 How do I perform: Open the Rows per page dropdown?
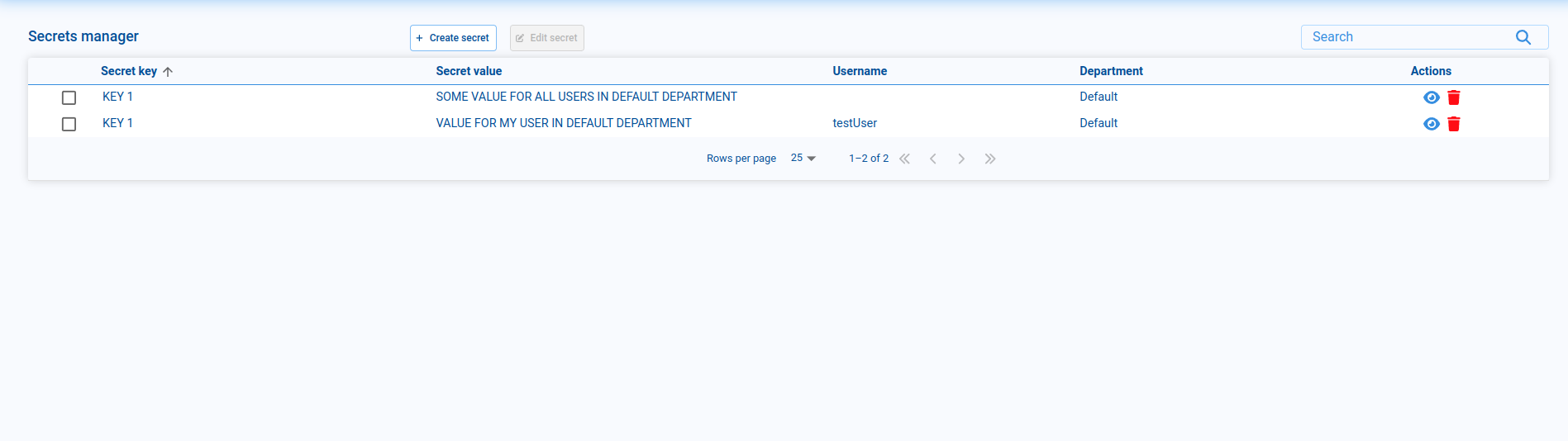click(x=803, y=159)
